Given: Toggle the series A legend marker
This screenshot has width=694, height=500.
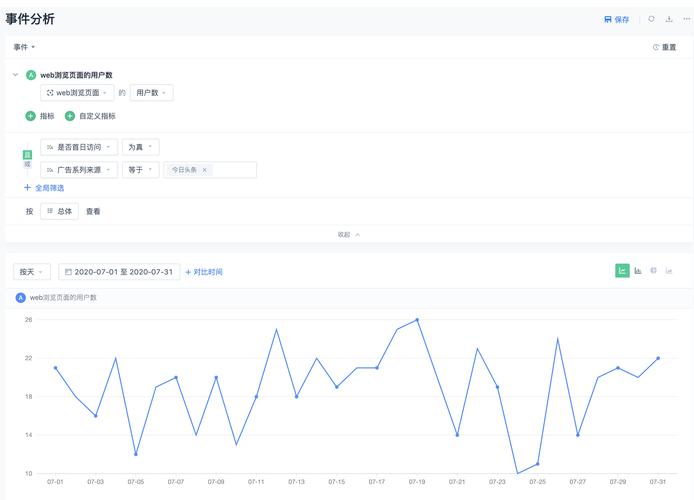Looking at the screenshot, I should pos(21,297).
